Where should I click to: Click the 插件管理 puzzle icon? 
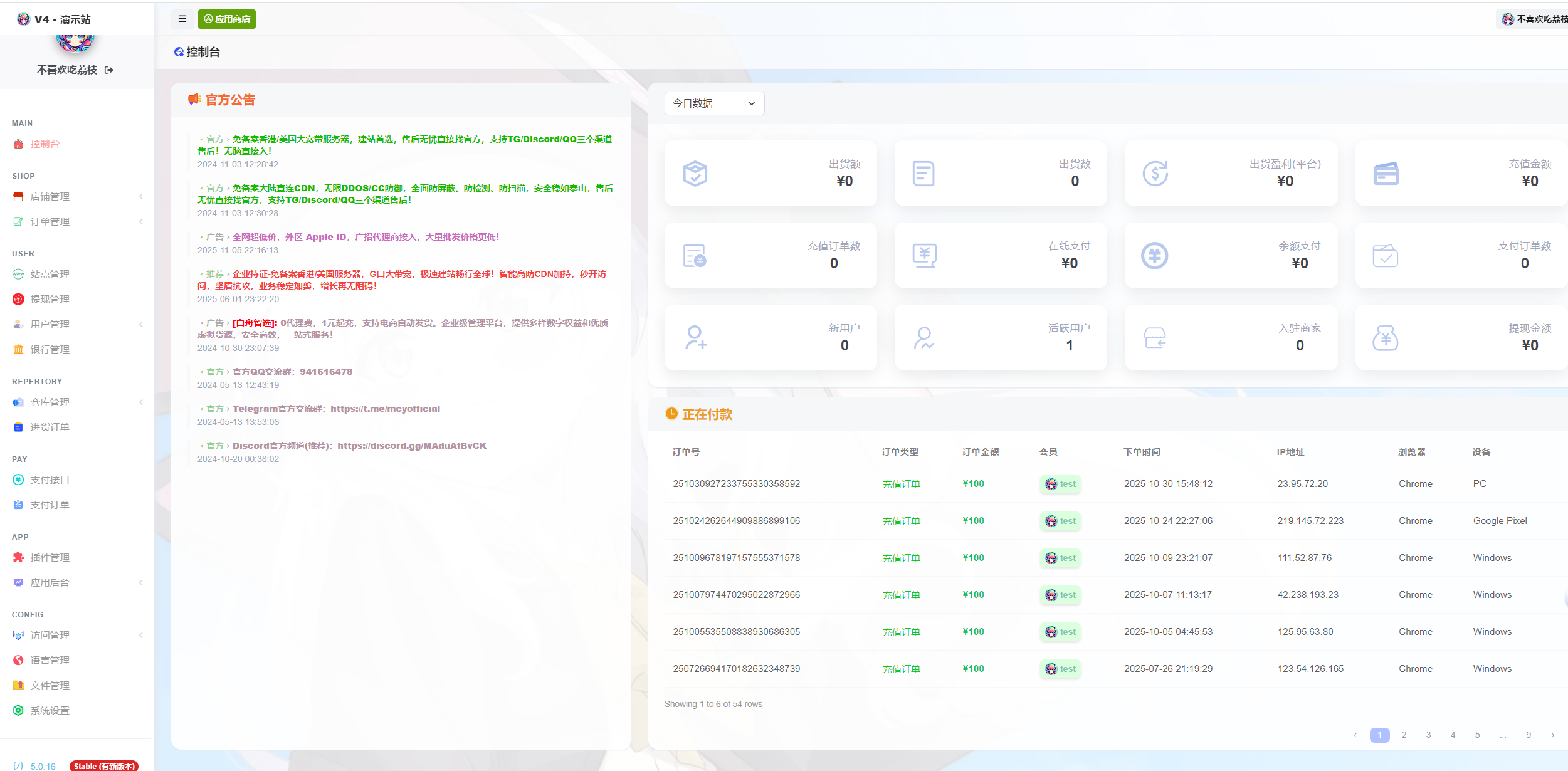18,557
